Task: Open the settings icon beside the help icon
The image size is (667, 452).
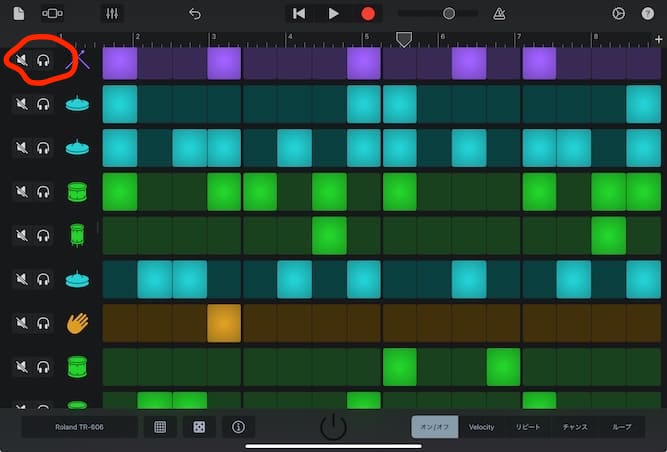Action: (x=619, y=14)
